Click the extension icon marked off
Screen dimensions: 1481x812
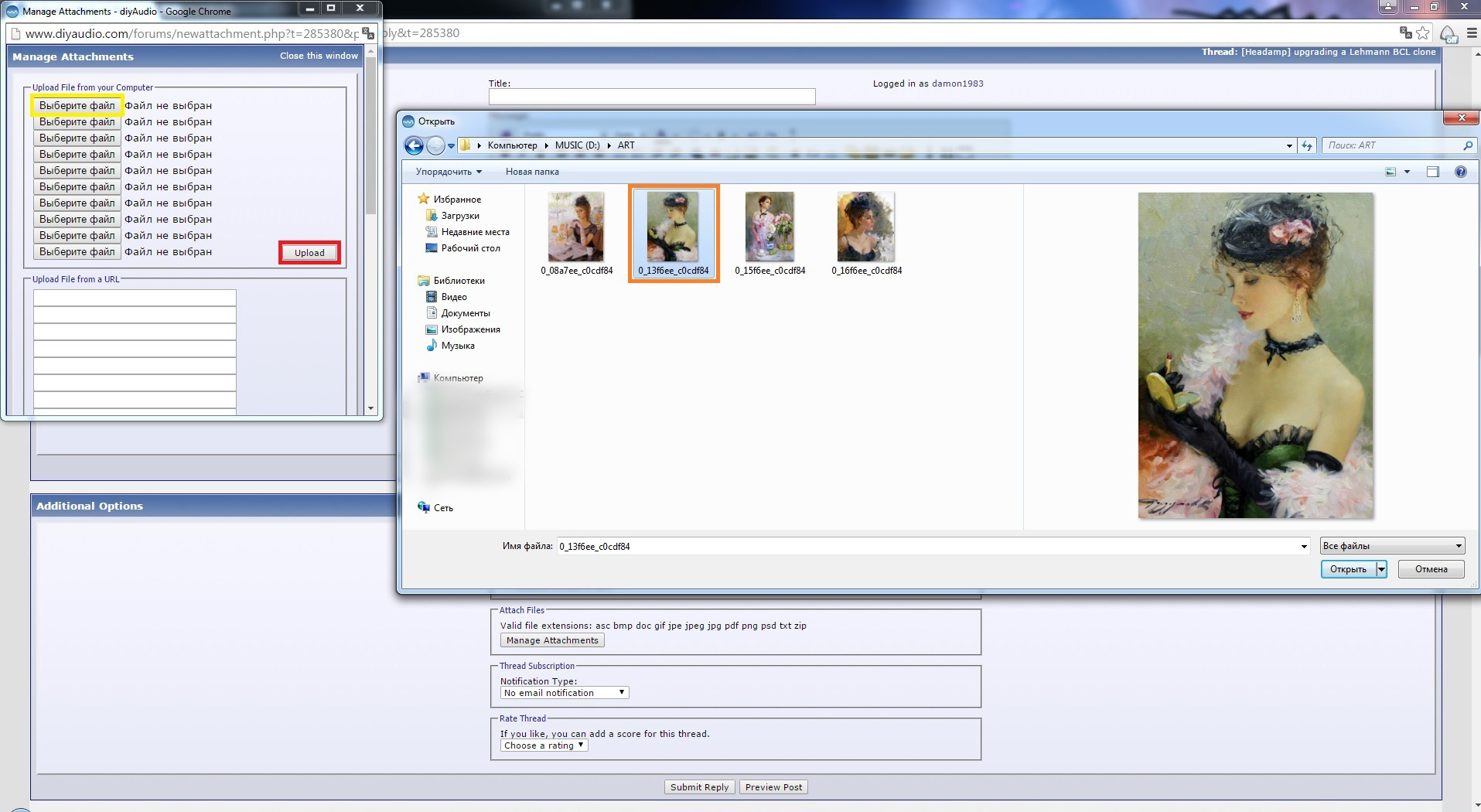click(x=1448, y=33)
